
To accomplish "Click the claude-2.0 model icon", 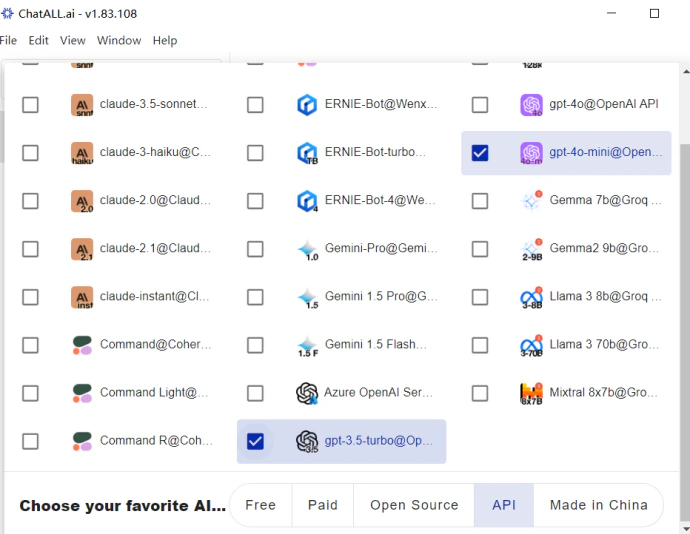I will (82, 201).
